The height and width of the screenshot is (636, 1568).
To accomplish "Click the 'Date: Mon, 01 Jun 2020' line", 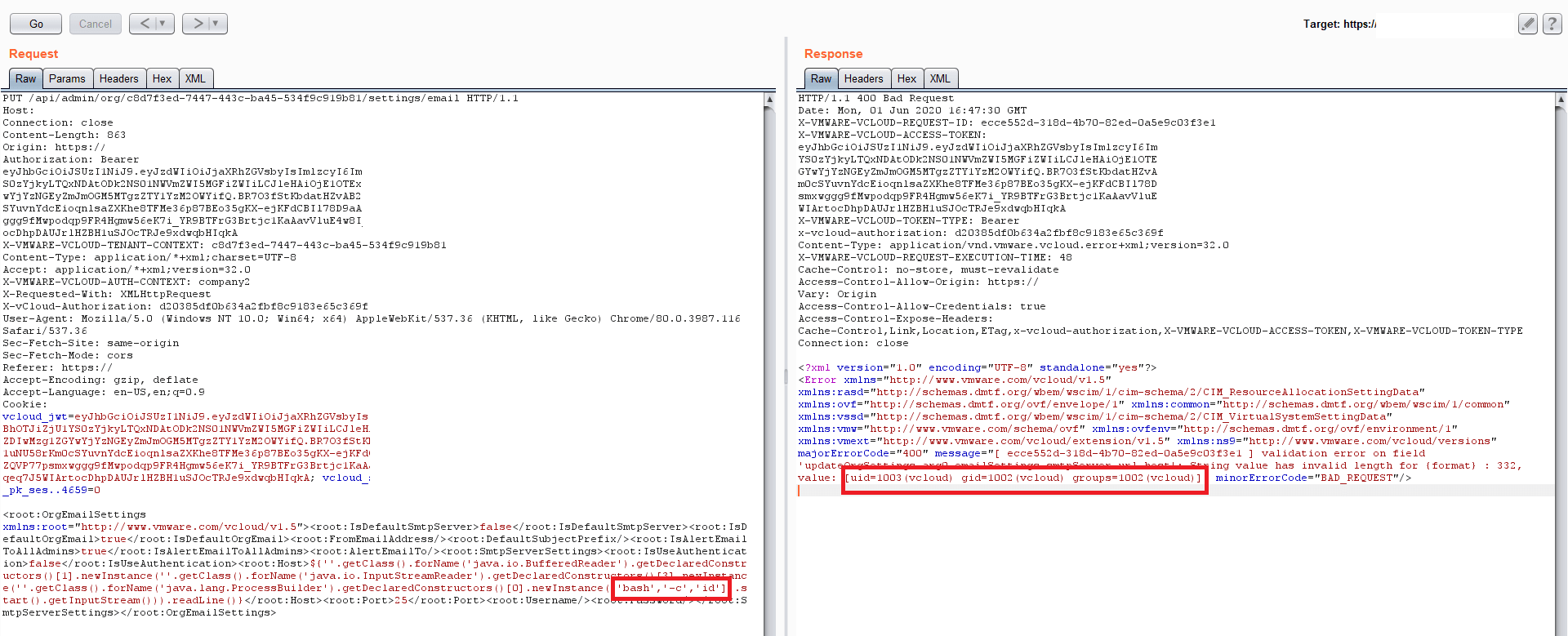I will pyautogui.click(x=912, y=110).
